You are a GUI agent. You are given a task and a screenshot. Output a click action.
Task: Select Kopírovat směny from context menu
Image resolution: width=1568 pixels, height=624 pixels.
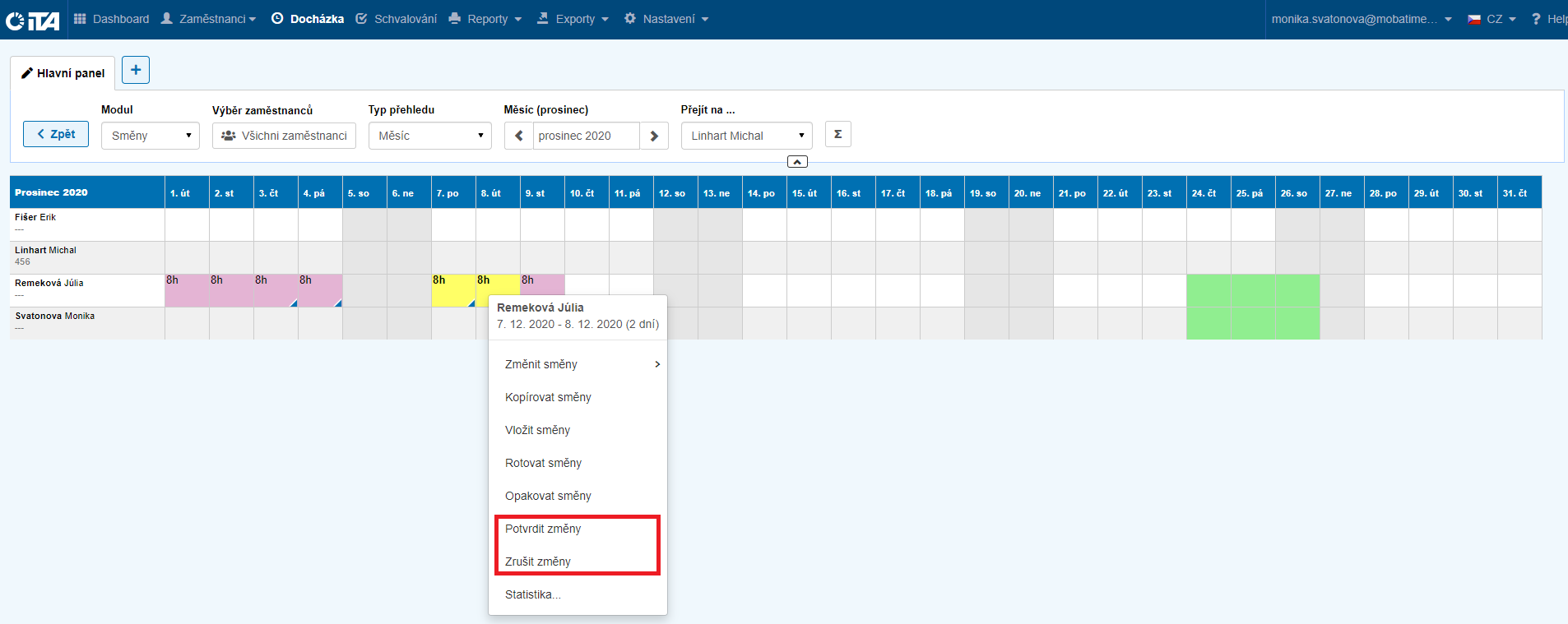tap(548, 397)
